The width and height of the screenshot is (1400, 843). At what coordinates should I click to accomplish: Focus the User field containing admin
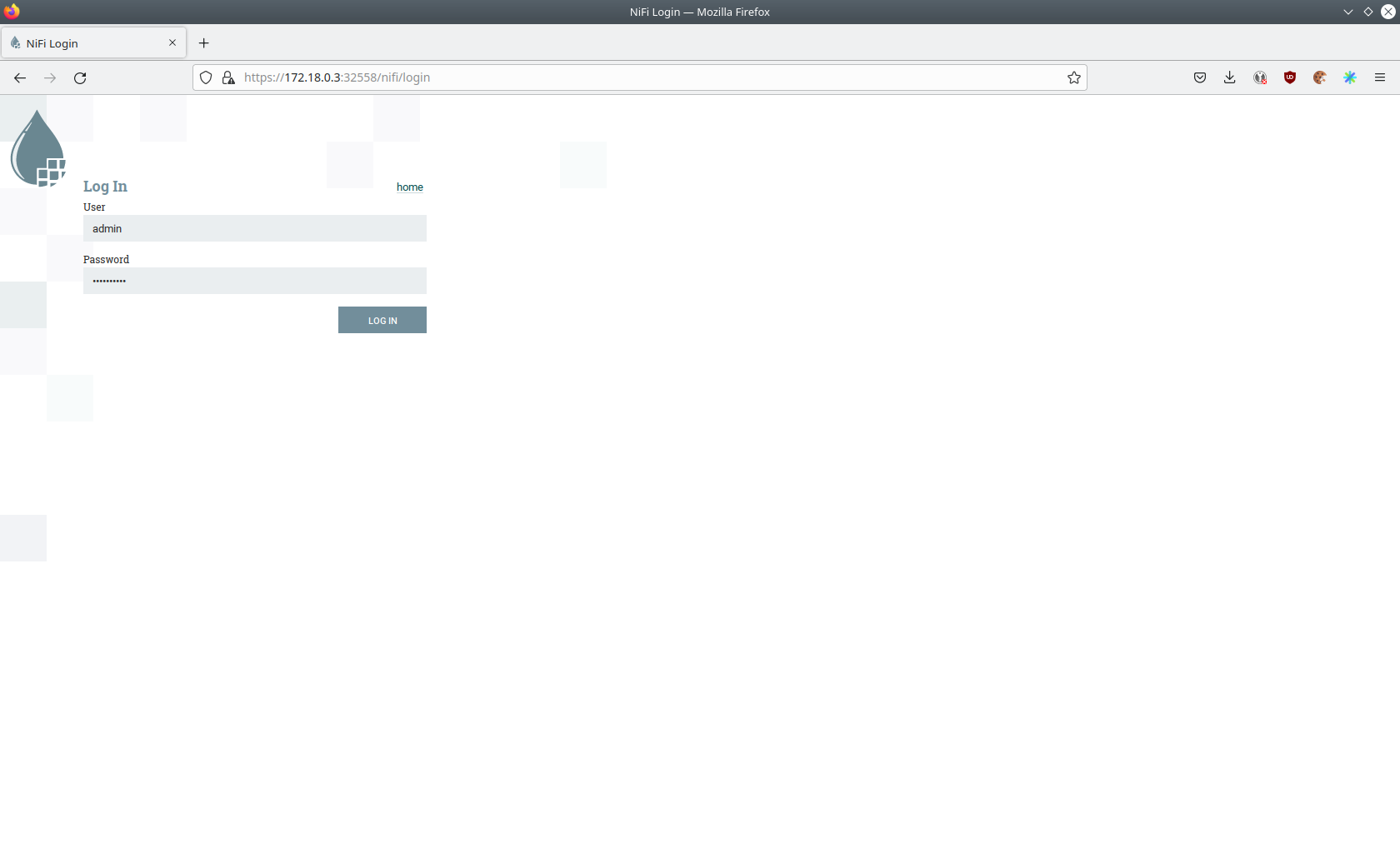254,228
